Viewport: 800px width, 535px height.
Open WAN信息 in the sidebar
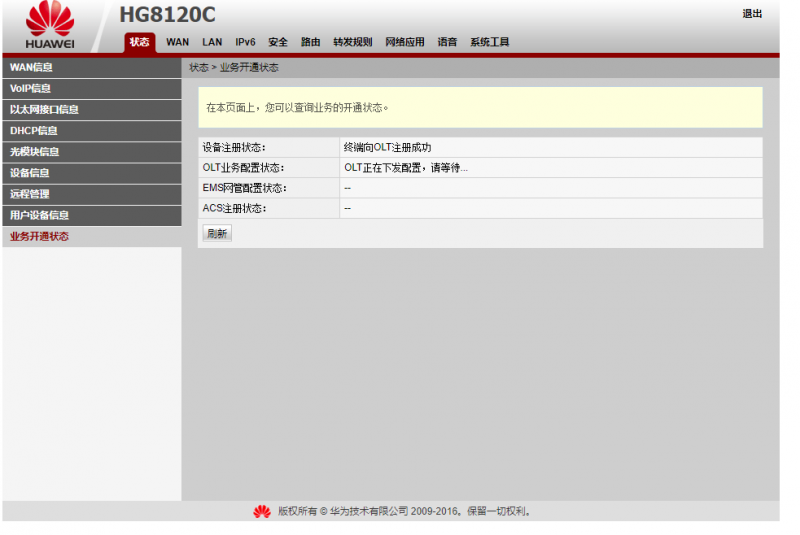(92, 67)
